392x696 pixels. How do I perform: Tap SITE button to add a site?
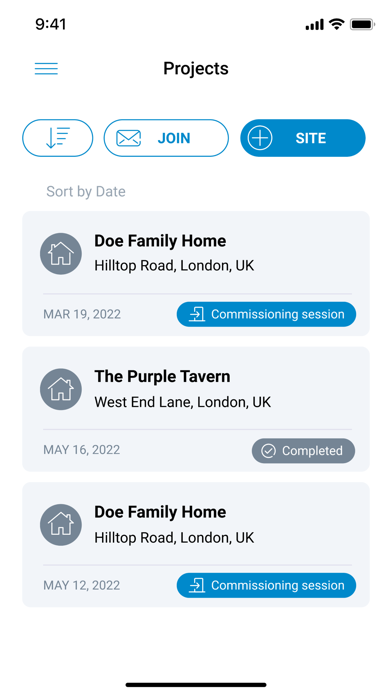click(303, 138)
